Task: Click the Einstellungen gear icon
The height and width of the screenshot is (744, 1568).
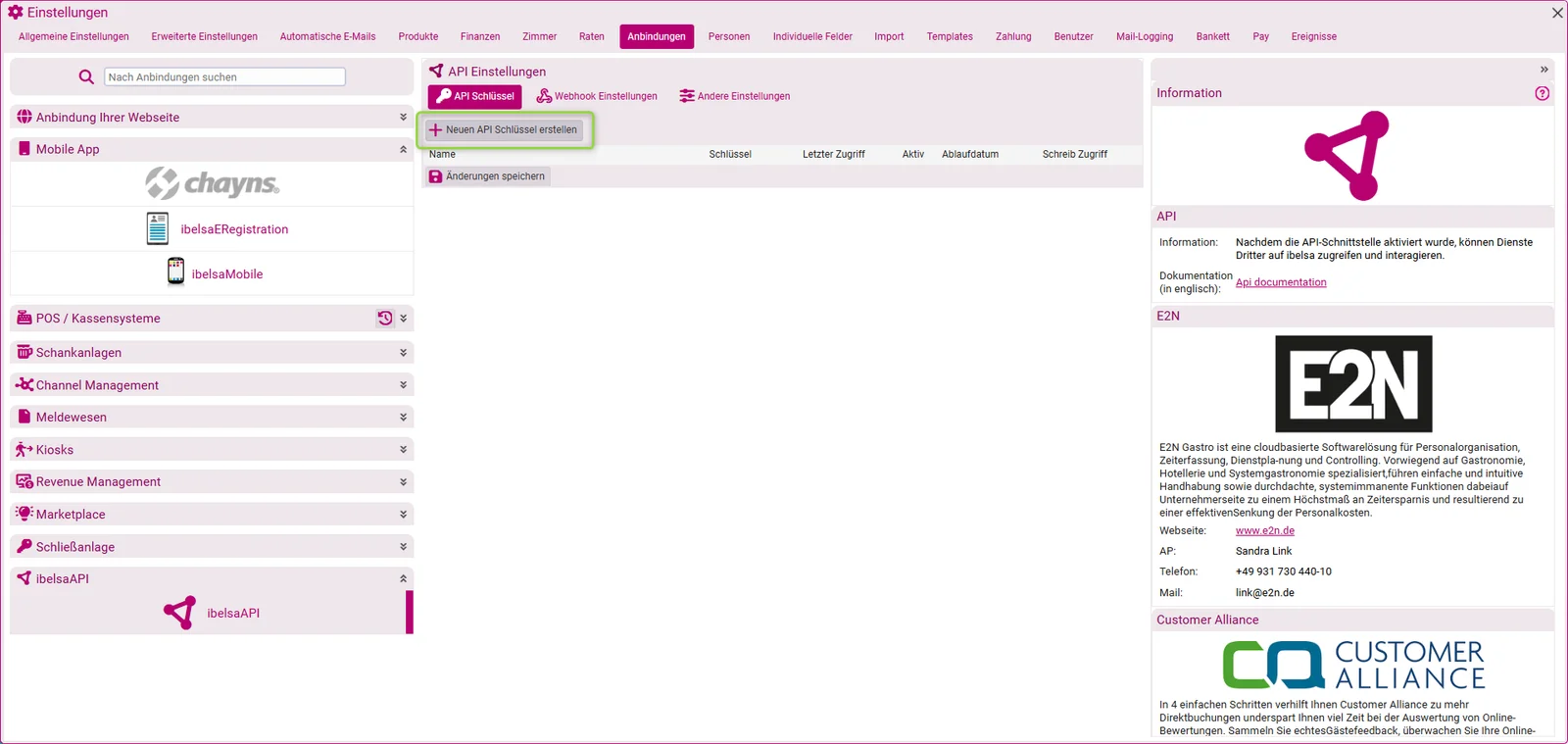Action: pyautogui.click(x=15, y=13)
